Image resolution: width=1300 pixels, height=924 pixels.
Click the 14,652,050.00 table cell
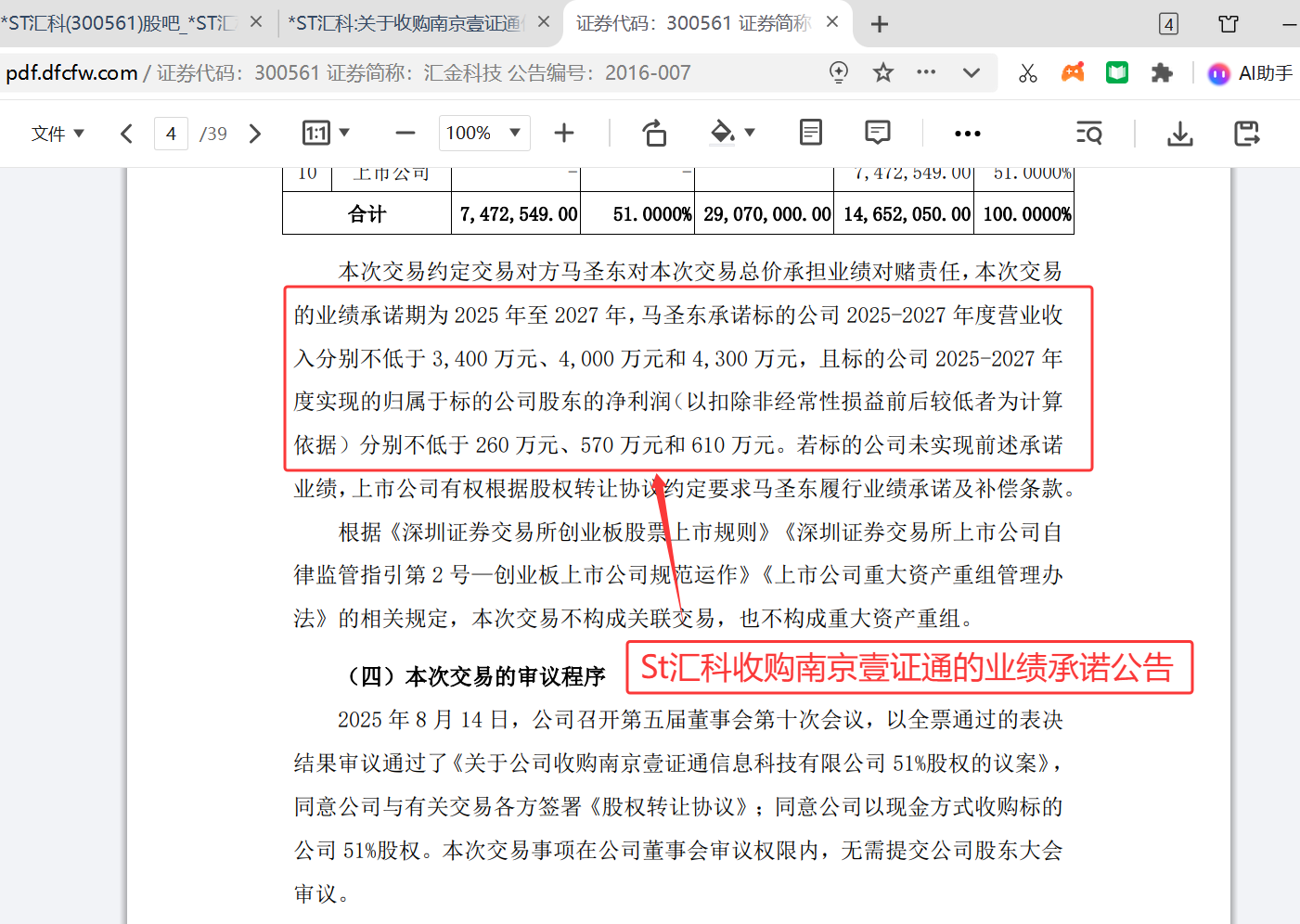905,213
